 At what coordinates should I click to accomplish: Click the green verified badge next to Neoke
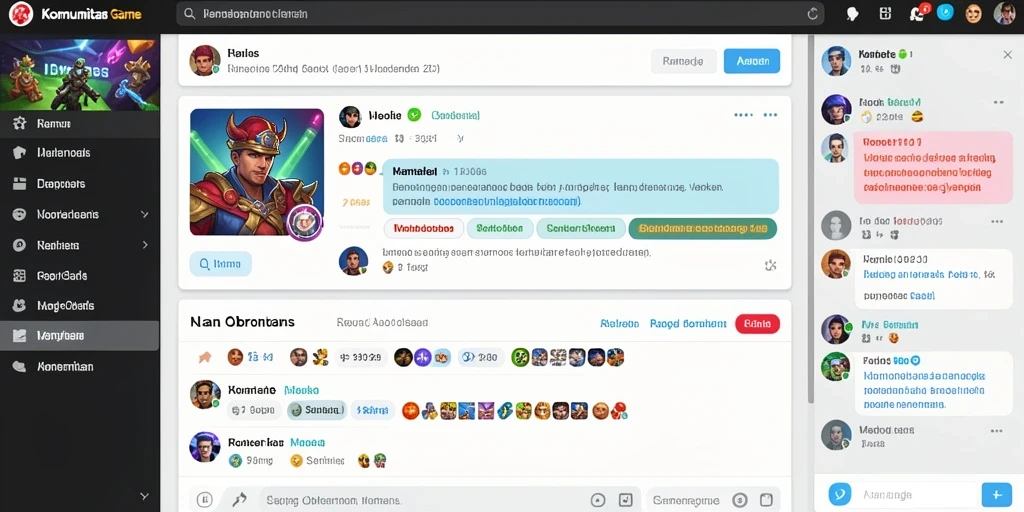coord(414,115)
